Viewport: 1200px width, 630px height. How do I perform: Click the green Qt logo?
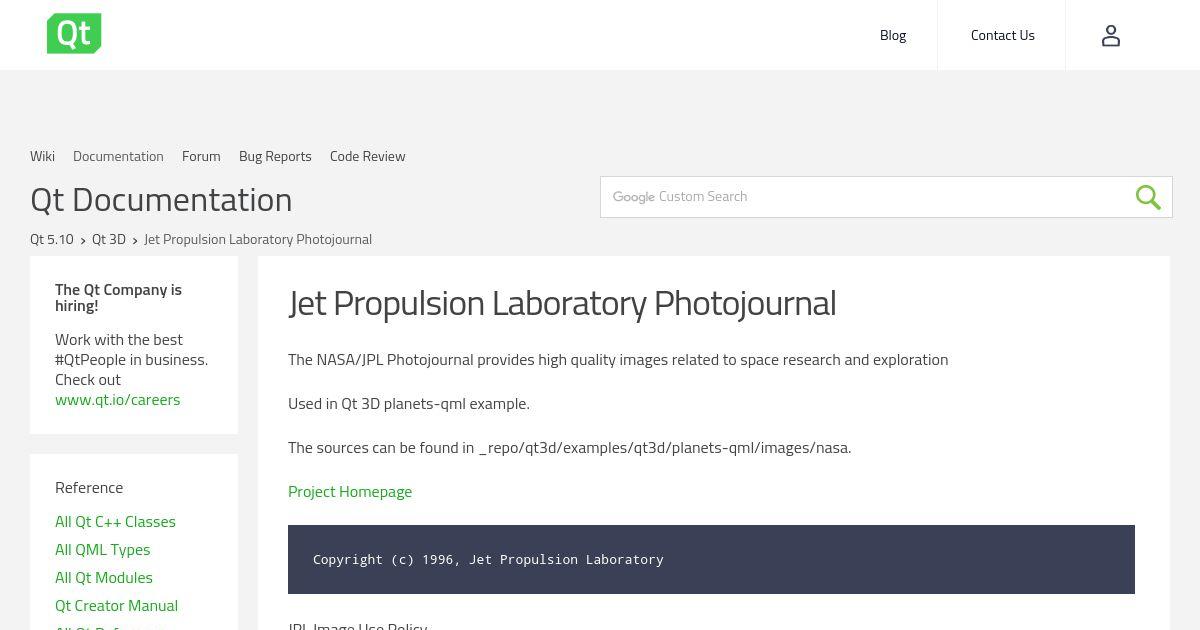tap(74, 34)
